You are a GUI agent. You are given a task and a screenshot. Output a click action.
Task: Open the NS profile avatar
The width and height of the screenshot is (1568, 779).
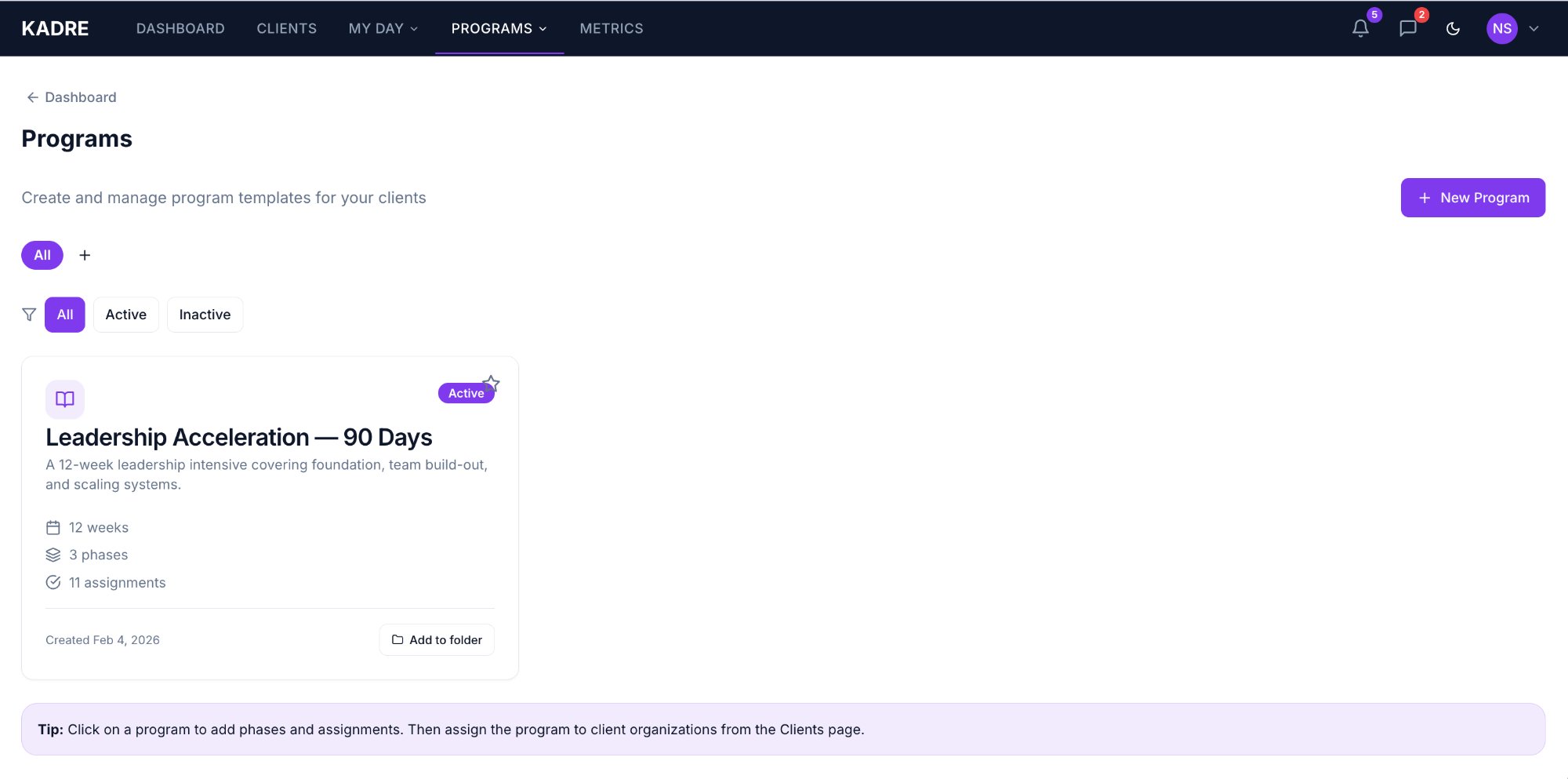[x=1501, y=28]
